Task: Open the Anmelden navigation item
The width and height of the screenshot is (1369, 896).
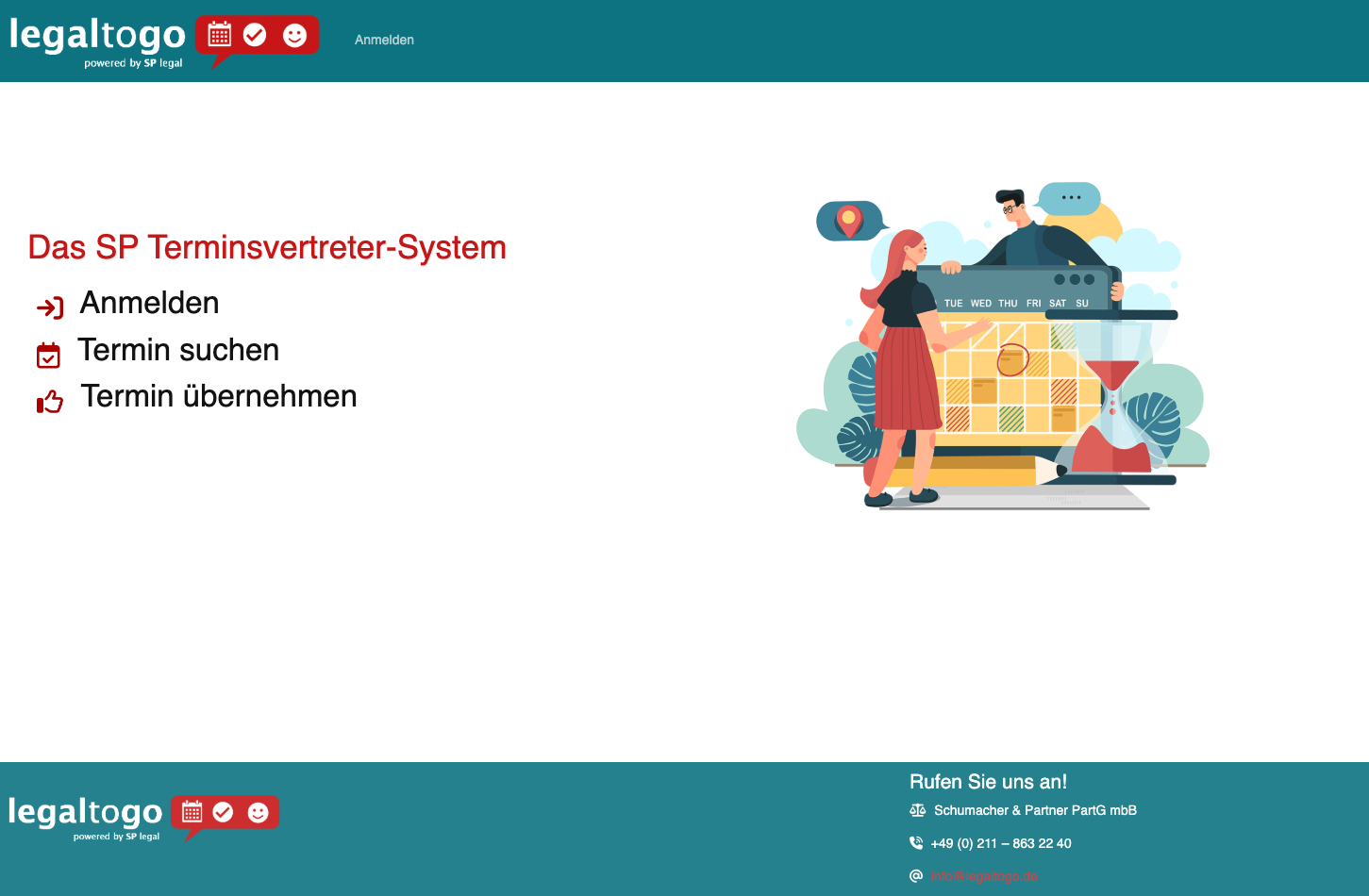Action: [383, 40]
